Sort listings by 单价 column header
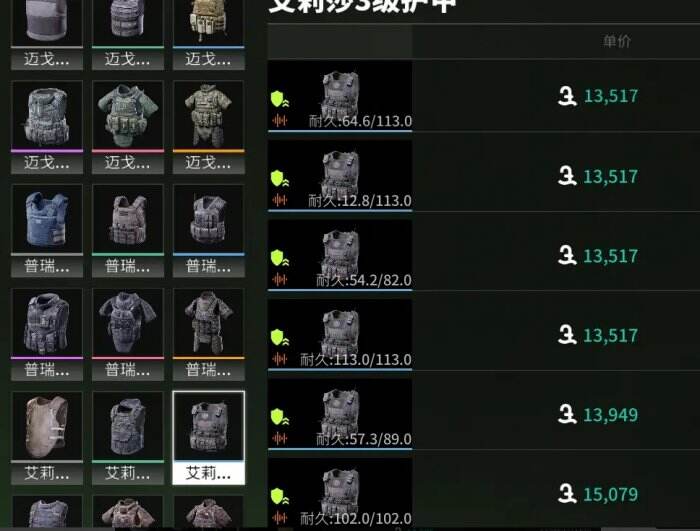Screen dimensions: 700x531 click(617, 42)
